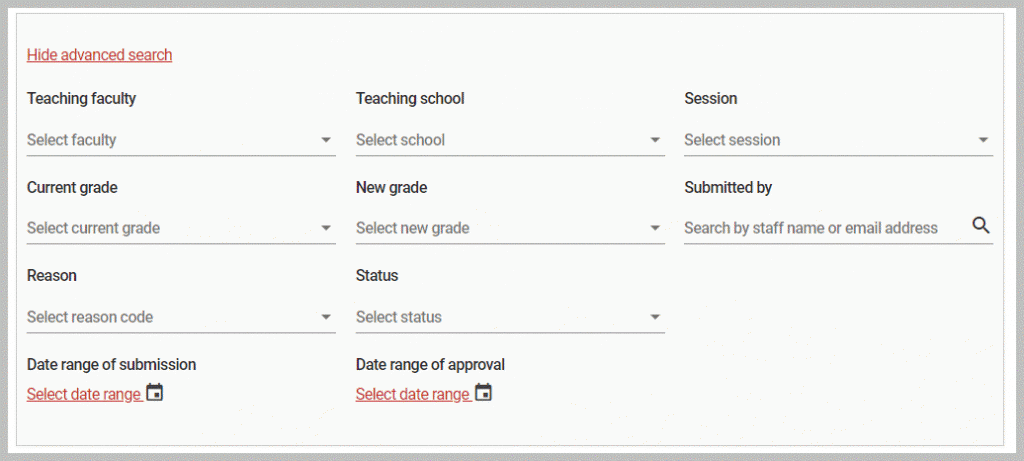Click Select date range link under submission
This screenshot has width=1024, height=461.
click(84, 394)
